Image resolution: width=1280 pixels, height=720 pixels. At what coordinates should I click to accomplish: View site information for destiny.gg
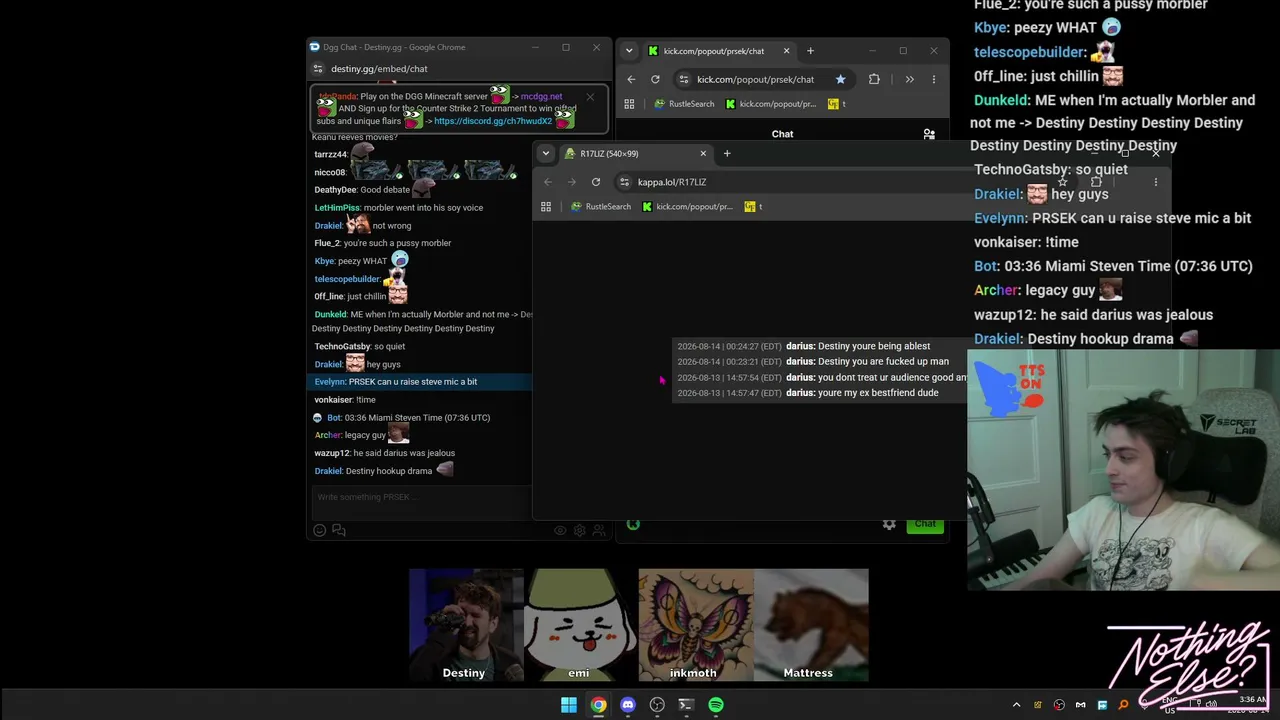[318, 69]
